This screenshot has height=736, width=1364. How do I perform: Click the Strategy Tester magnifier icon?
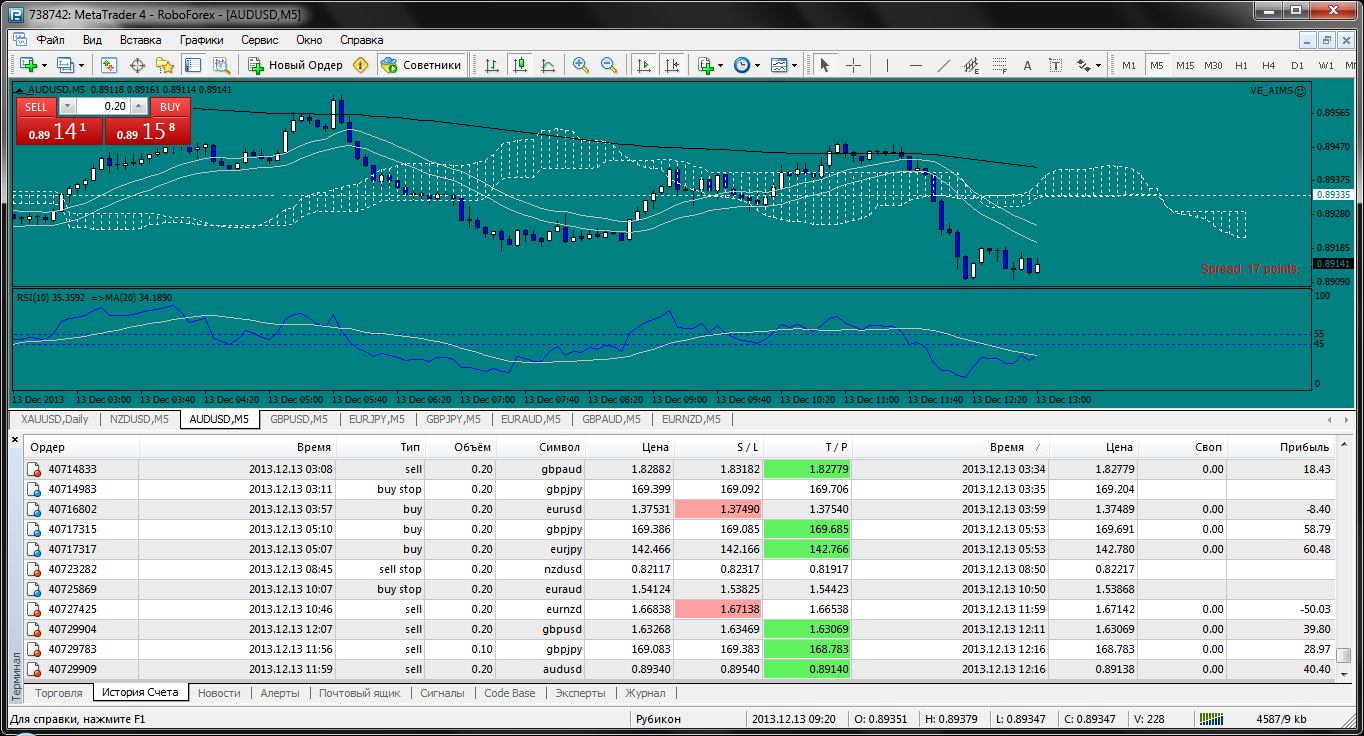pyautogui.click(x=221, y=65)
